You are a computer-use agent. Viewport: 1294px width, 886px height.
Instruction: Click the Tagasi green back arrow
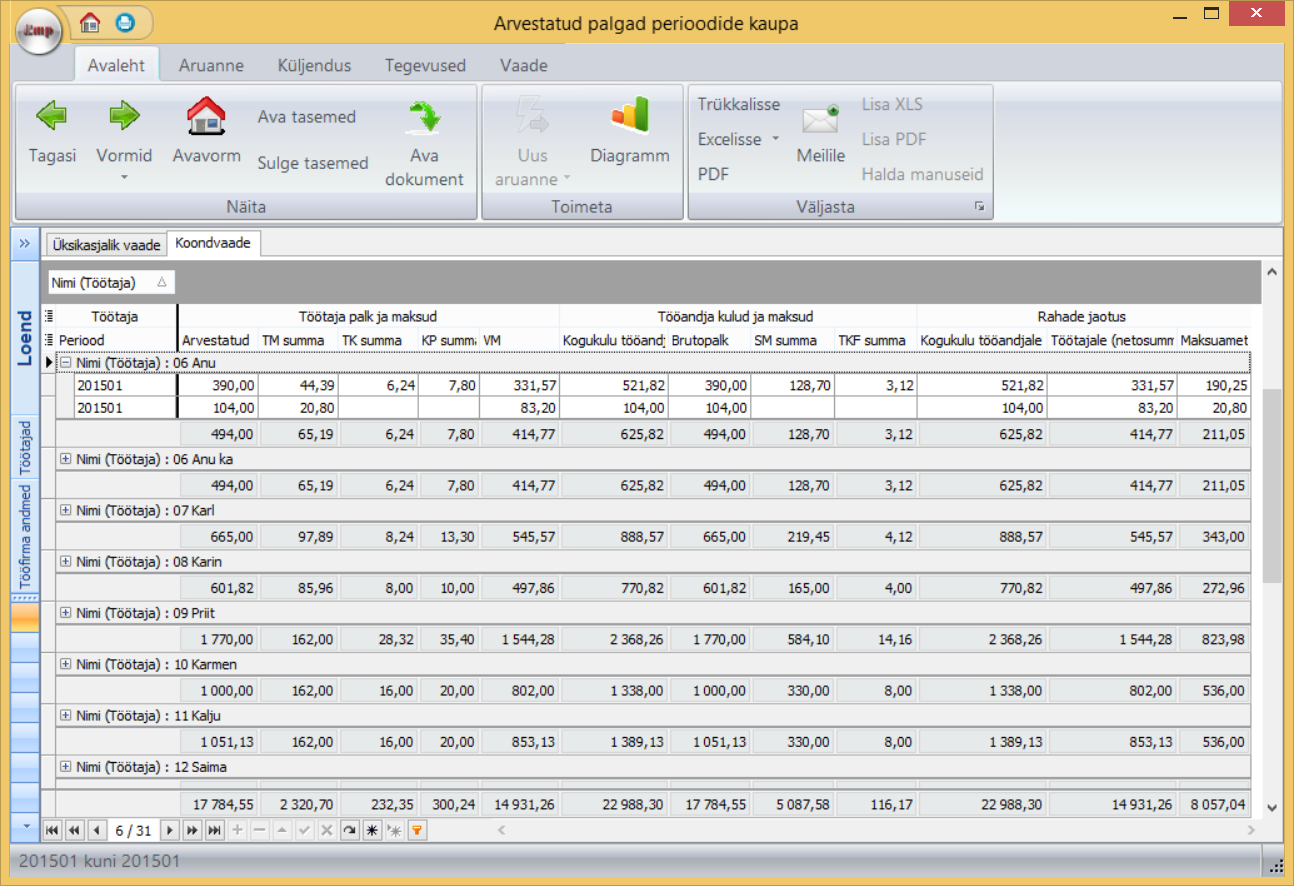52,117
